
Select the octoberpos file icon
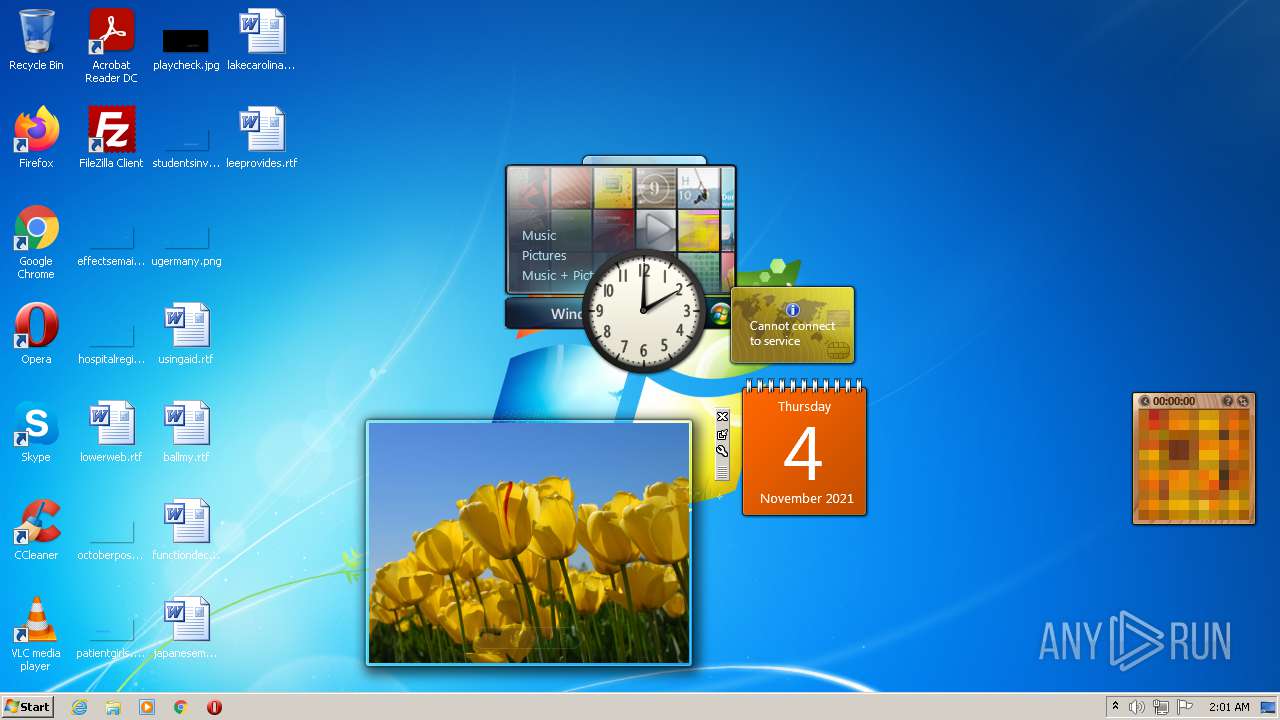[x=111, y=536]
